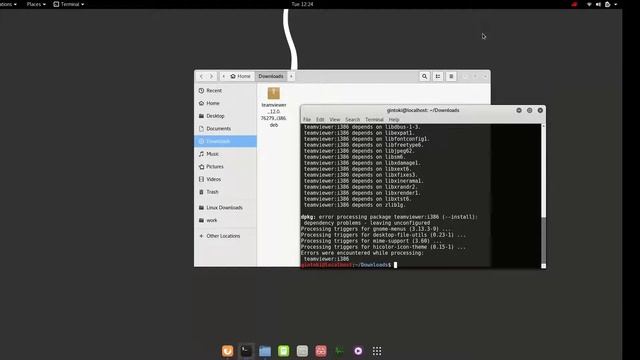Launch the orange app in the dock
Screen dimensions: 640x360
(227, 351)
